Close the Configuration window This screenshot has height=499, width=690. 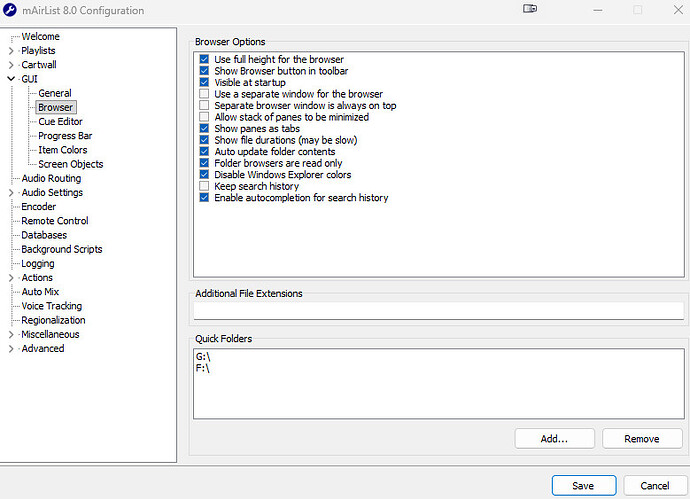point(678,10)
